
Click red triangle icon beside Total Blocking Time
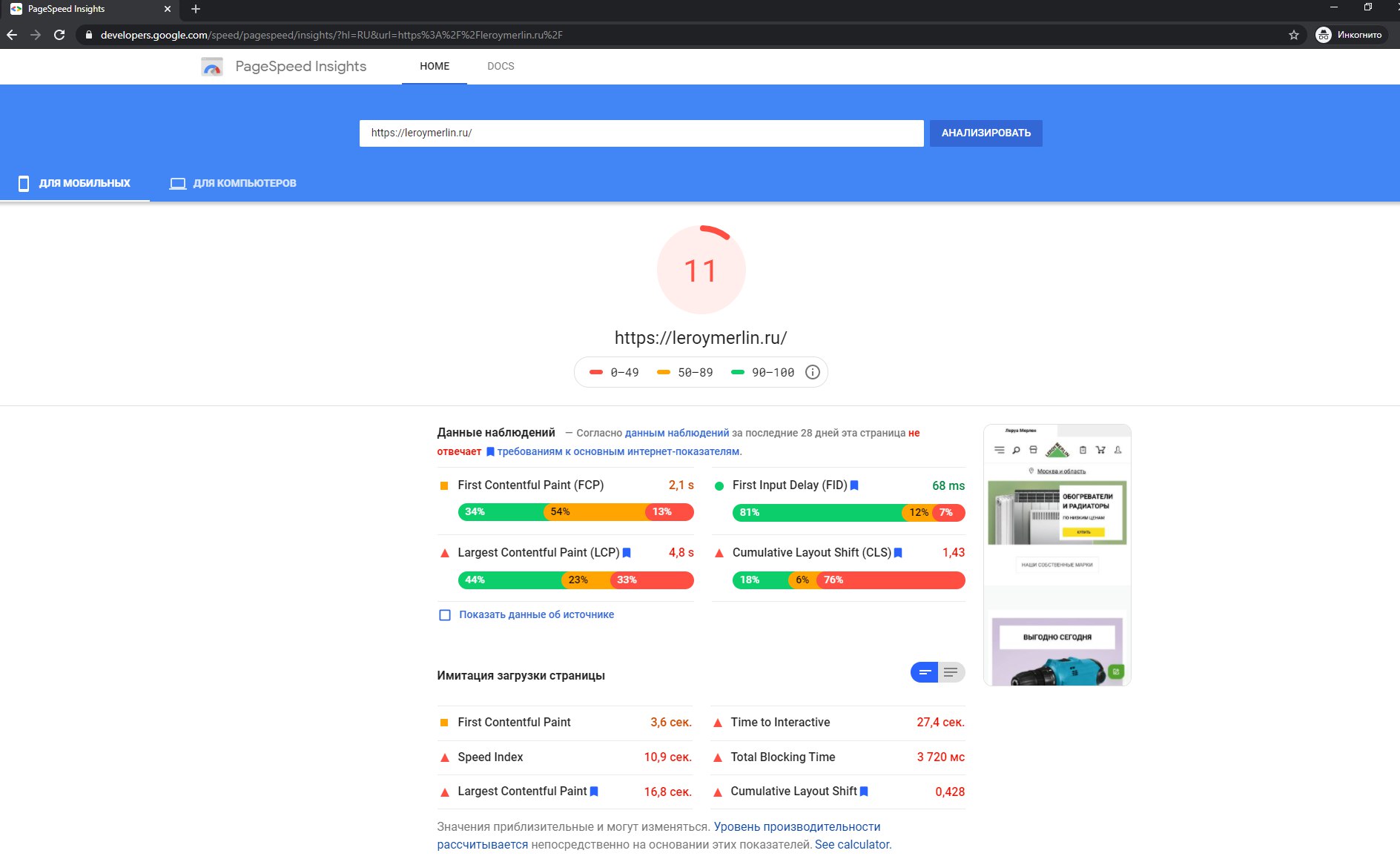point(718,757)
